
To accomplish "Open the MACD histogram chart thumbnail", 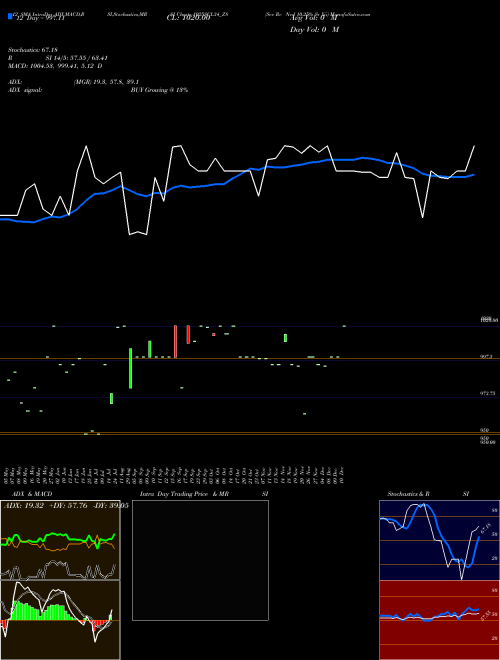I will 60,620.
